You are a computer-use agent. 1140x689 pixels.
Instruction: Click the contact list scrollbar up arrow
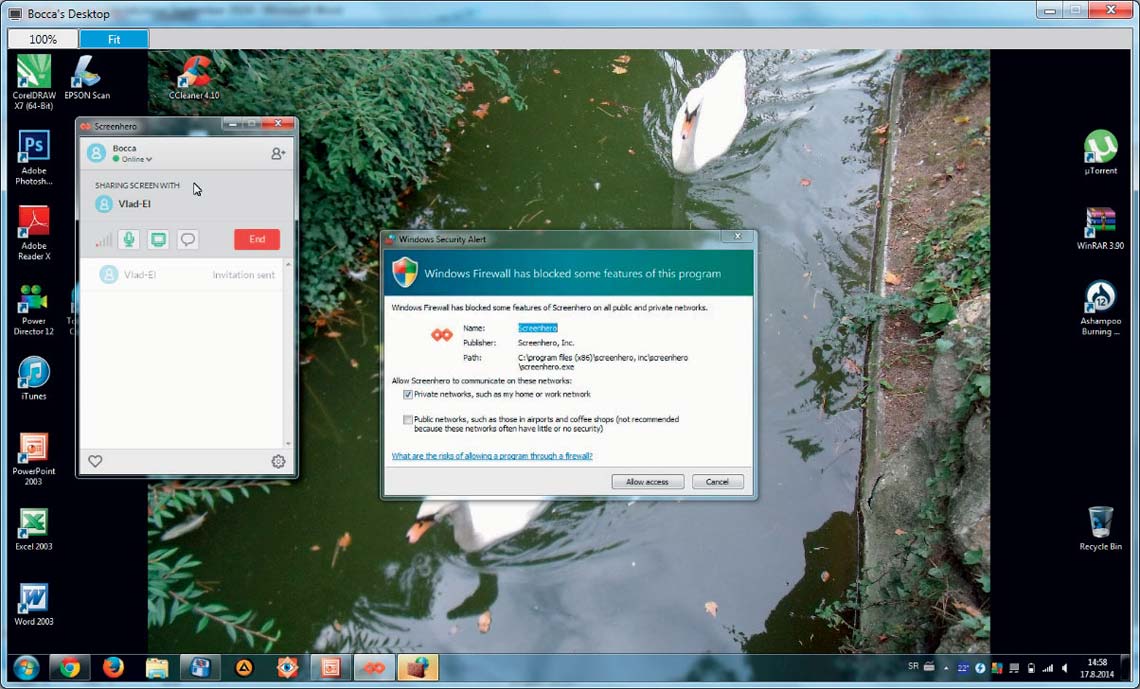(x=289, y=265)
